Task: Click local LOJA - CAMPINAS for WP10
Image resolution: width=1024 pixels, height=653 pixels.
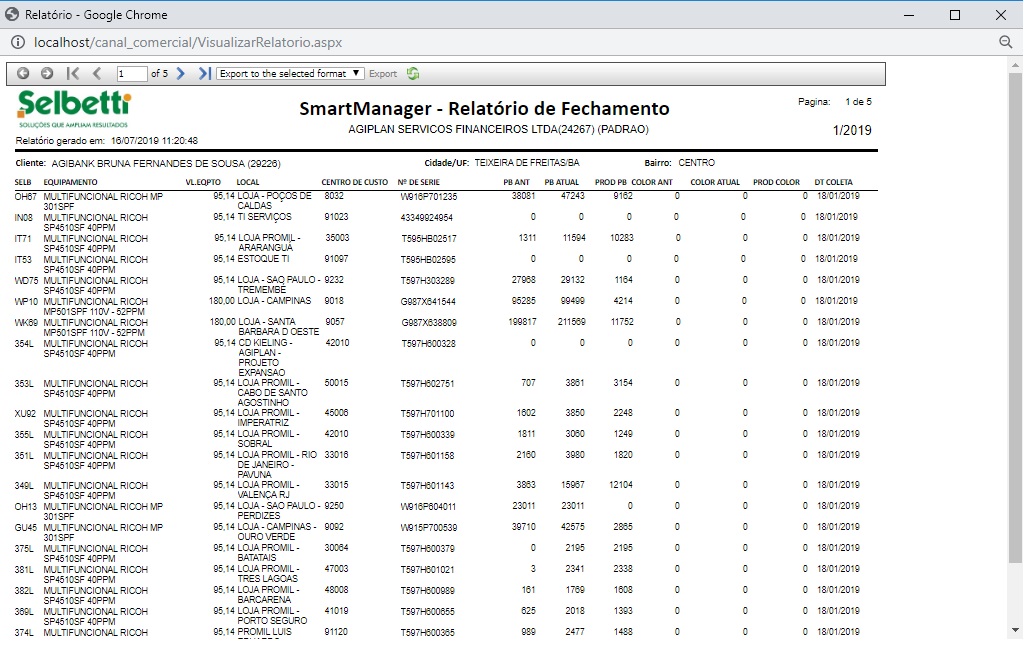Action: (x=274, y=300)
